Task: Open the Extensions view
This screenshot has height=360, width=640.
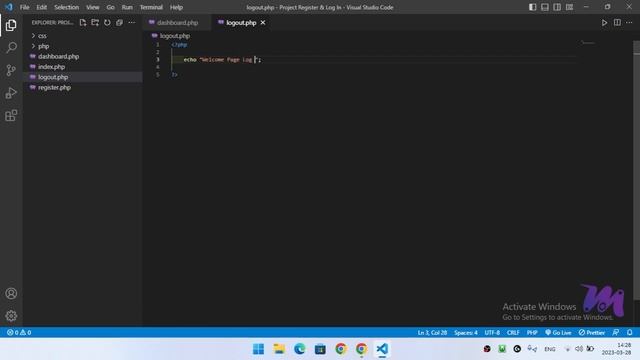Action: click(x=11, y=116)
